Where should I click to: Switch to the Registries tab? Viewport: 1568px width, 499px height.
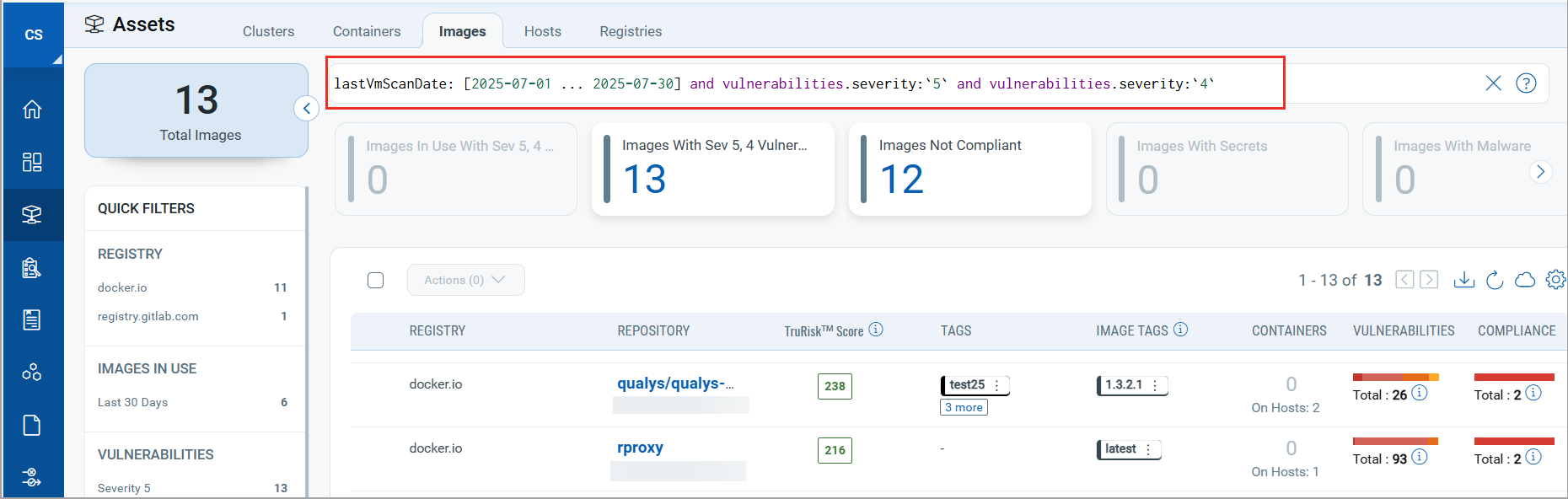pos(631,31)
